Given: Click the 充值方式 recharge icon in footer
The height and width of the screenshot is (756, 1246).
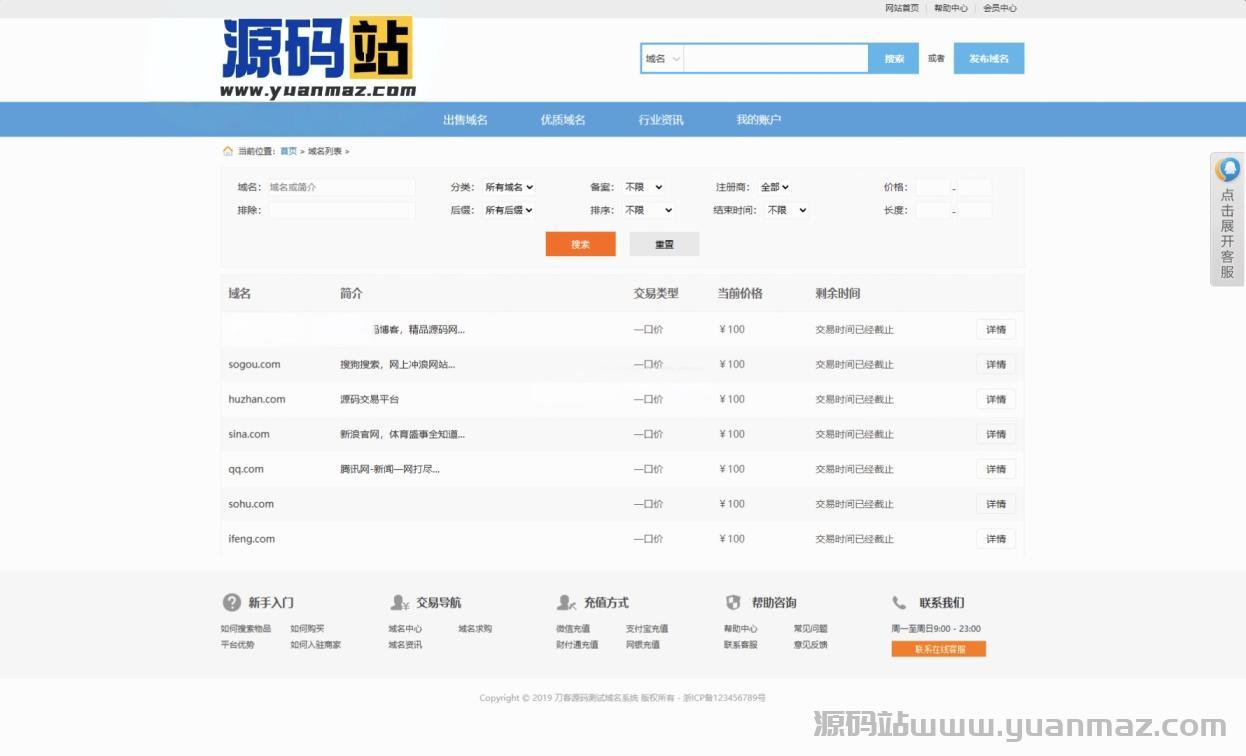Looking at the screenshot, I should [566, 602].
